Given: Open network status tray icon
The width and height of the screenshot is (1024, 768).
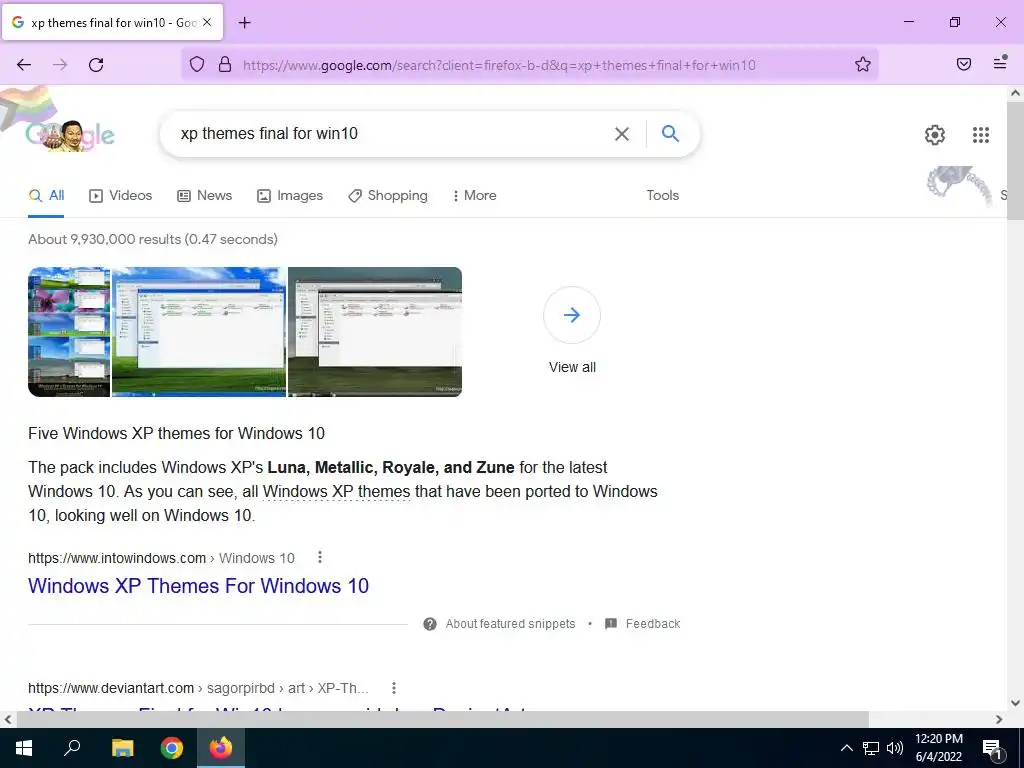Looking at the screenshot, I should point(871,748).
